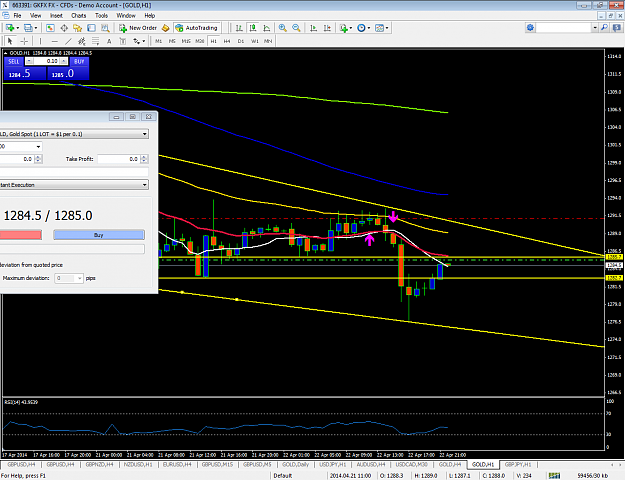Expand the Periods clock dropdown arrow

(x=369, y=28)
